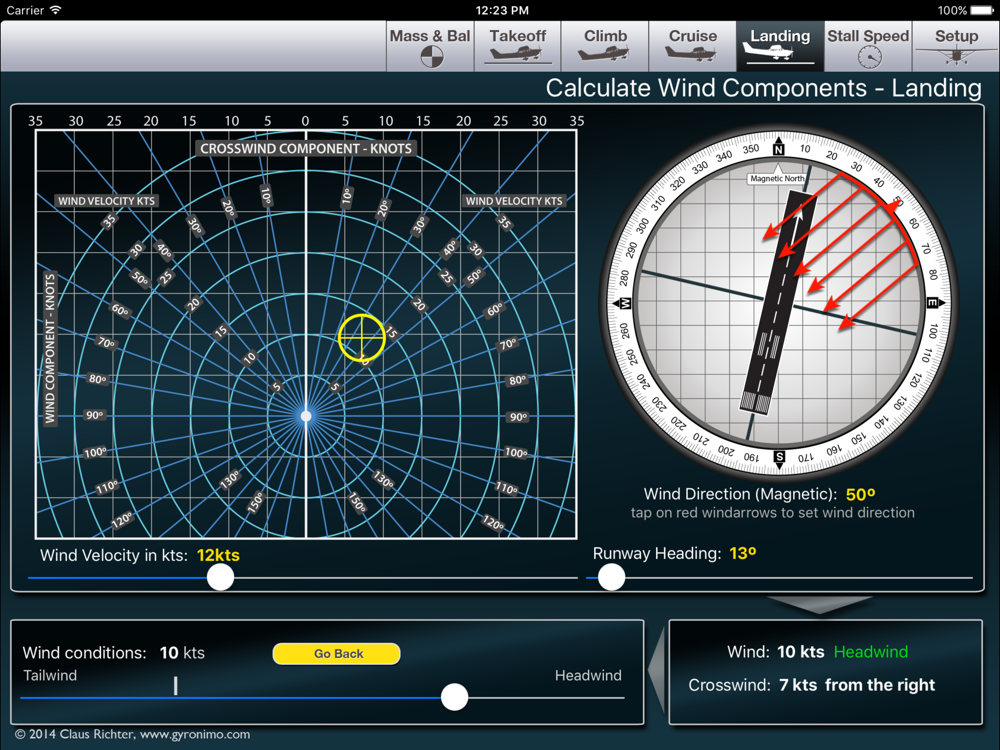Click the Tailwind label
This screenshot has height=750, width=1000.
coord(50,675)
